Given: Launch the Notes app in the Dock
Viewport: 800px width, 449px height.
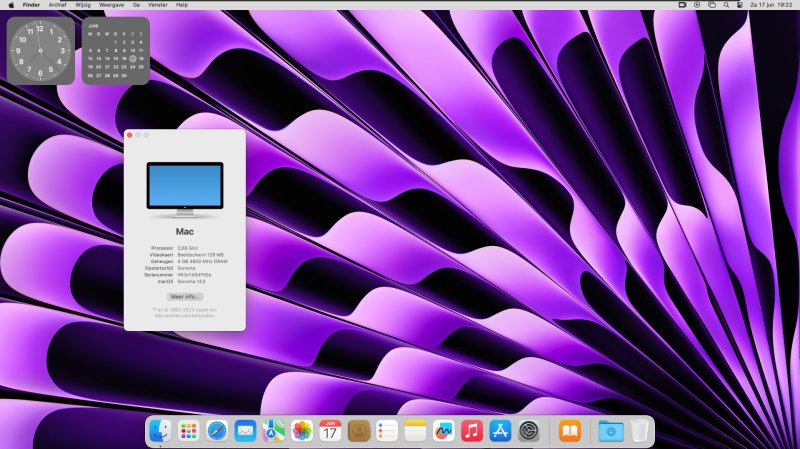Looking at the screenshot, I should click(415, 431).
